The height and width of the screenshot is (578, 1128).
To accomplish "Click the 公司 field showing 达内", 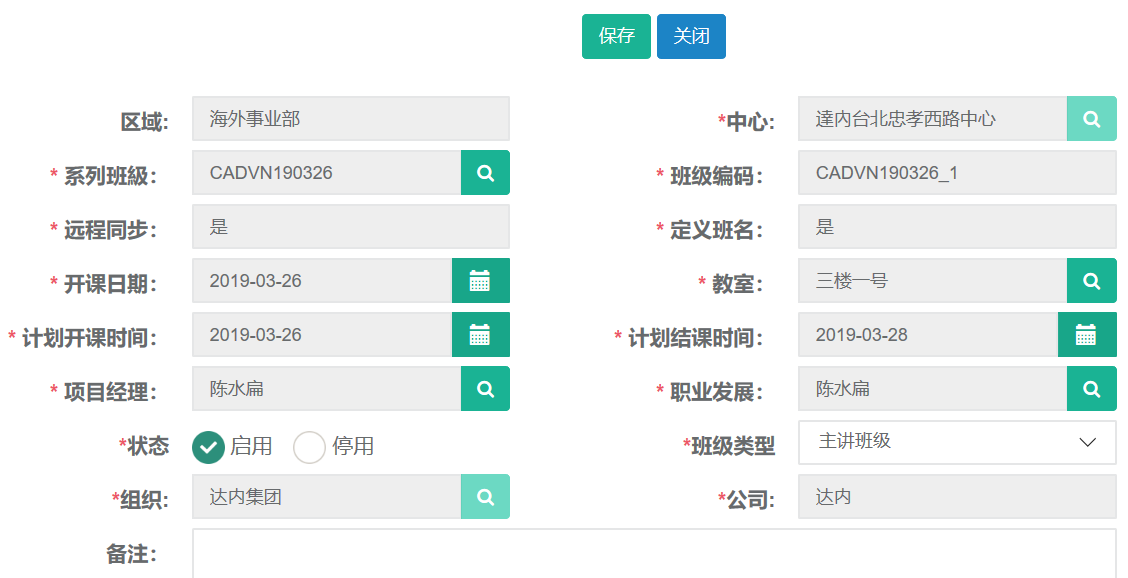I will pos(956,497).
